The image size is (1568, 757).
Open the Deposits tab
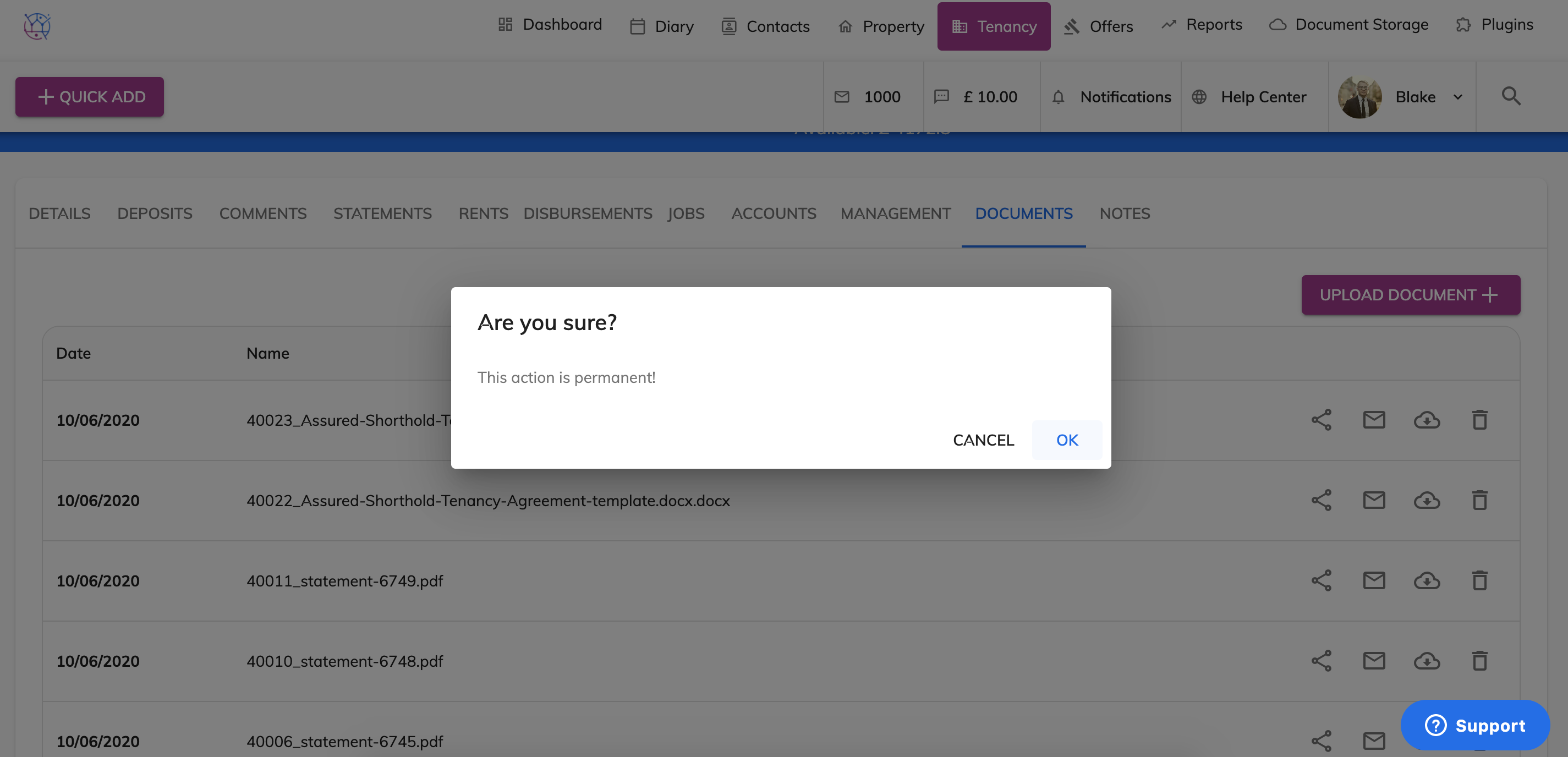[155, 213]
